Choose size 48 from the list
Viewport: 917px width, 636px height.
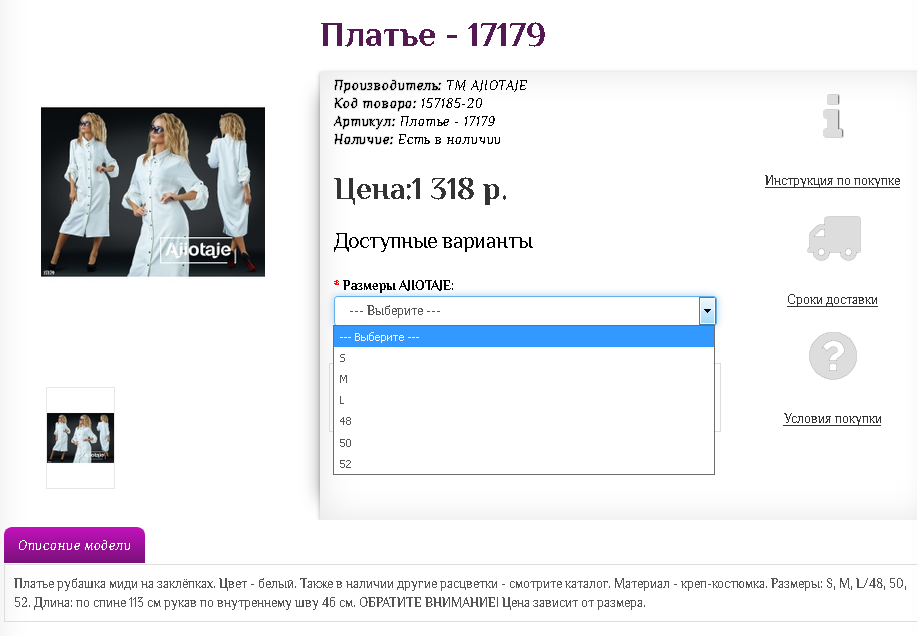[524, 421]
